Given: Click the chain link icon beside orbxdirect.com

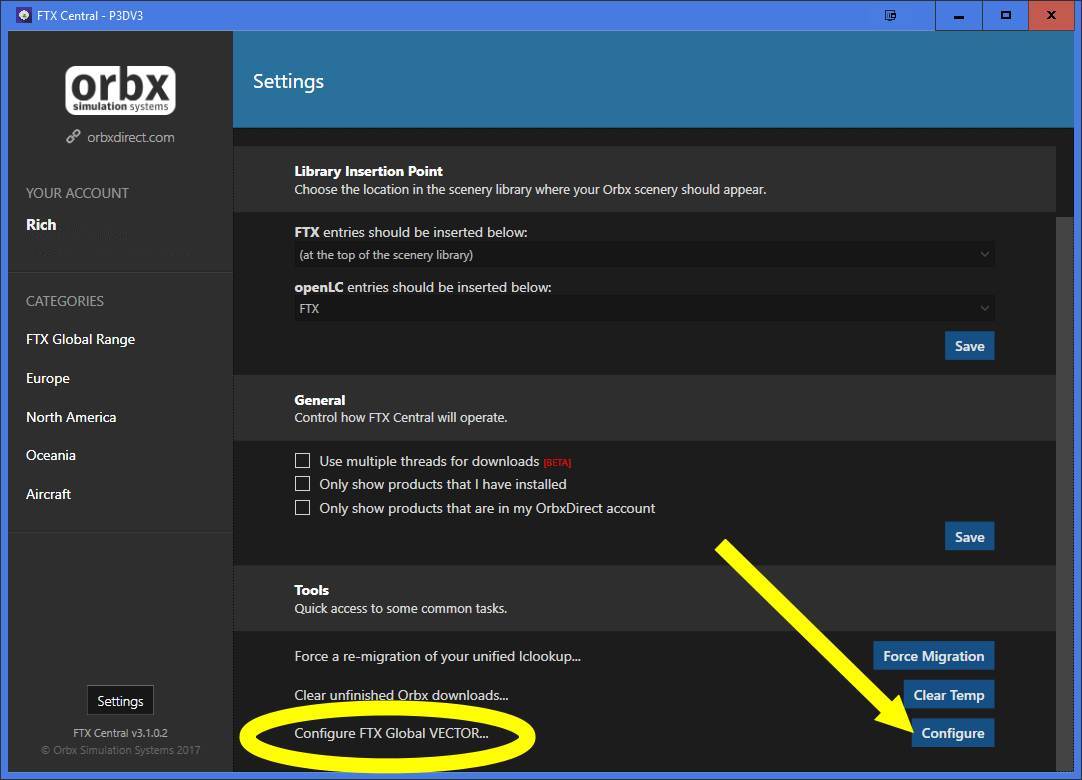Looking at the screenshot, I should pos(73,137).
